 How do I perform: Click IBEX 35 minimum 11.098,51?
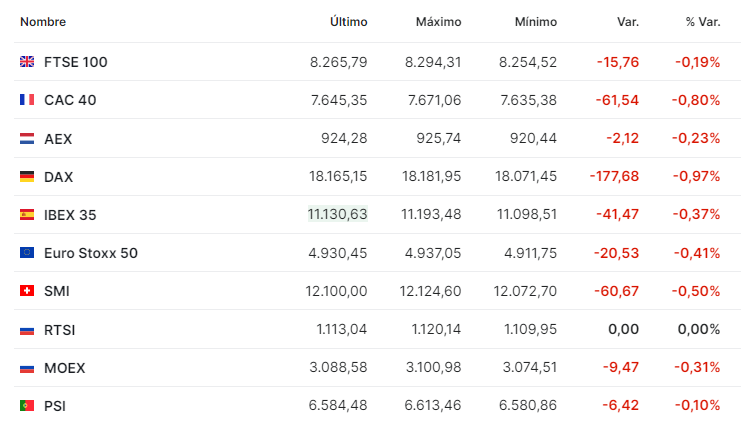click(x=527, y=214)
